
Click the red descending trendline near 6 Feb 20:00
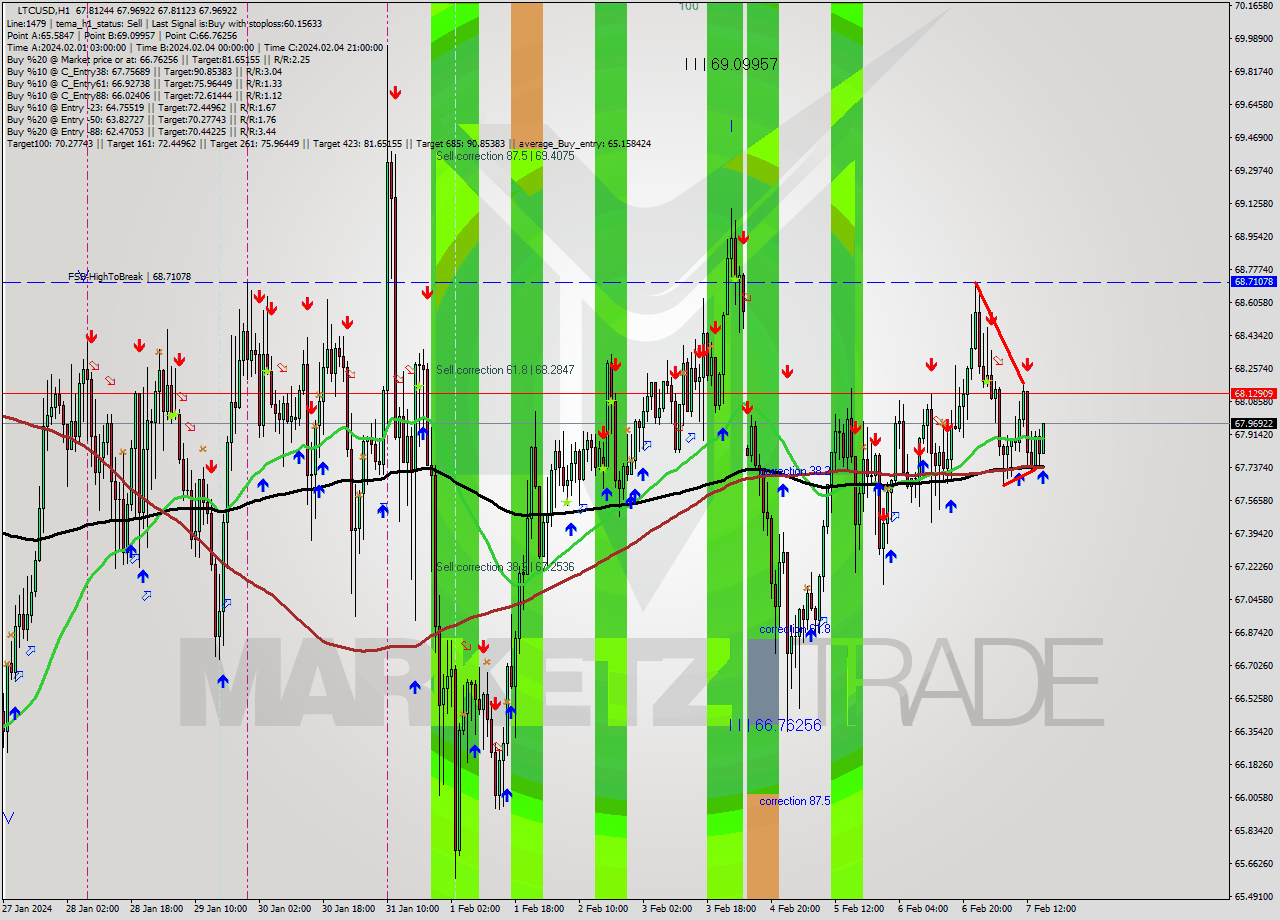coord(999,333)
